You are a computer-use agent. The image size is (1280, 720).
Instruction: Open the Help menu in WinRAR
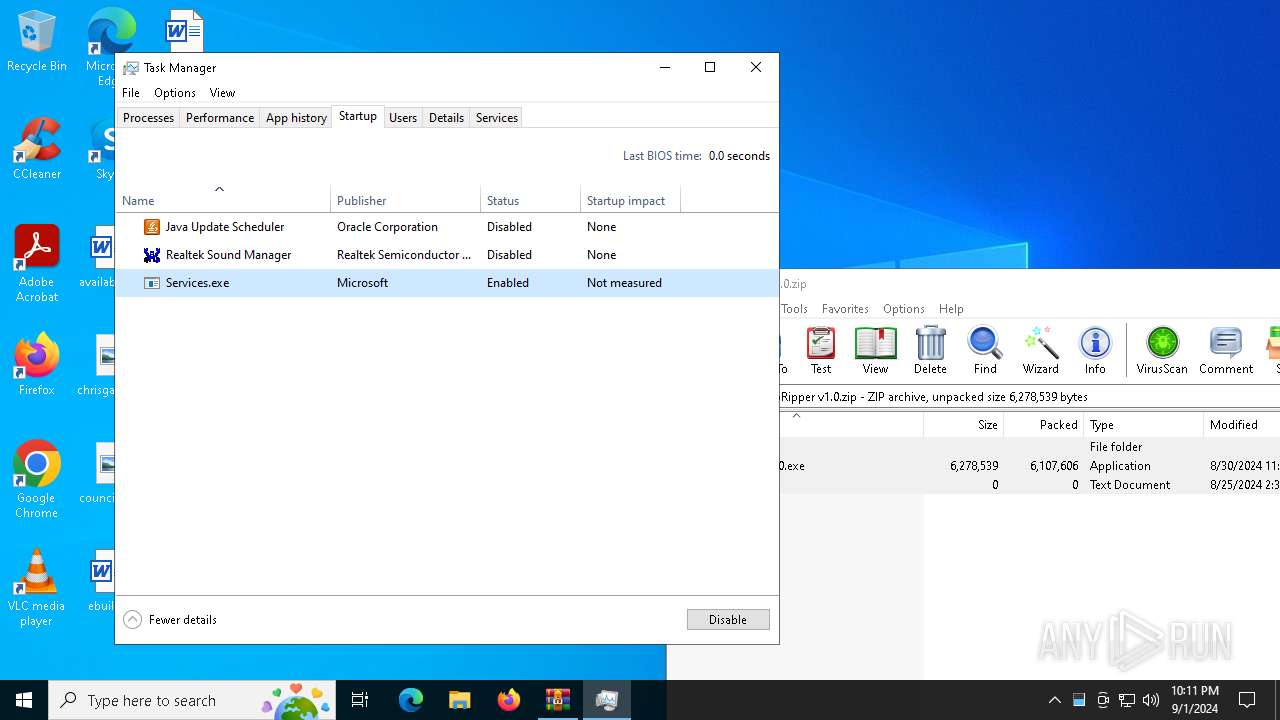click(x=951, y=309)
